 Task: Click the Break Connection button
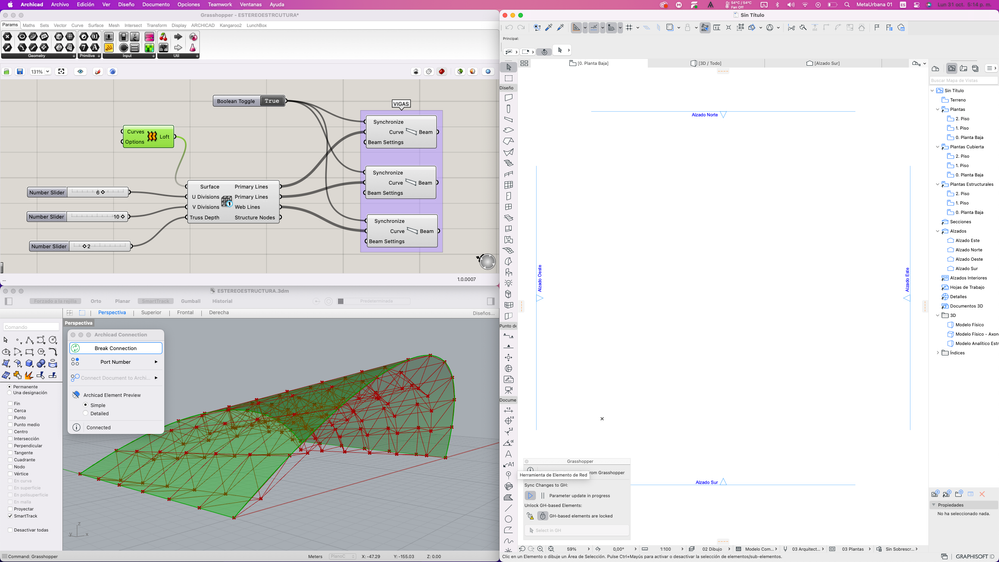pos(116,348)
